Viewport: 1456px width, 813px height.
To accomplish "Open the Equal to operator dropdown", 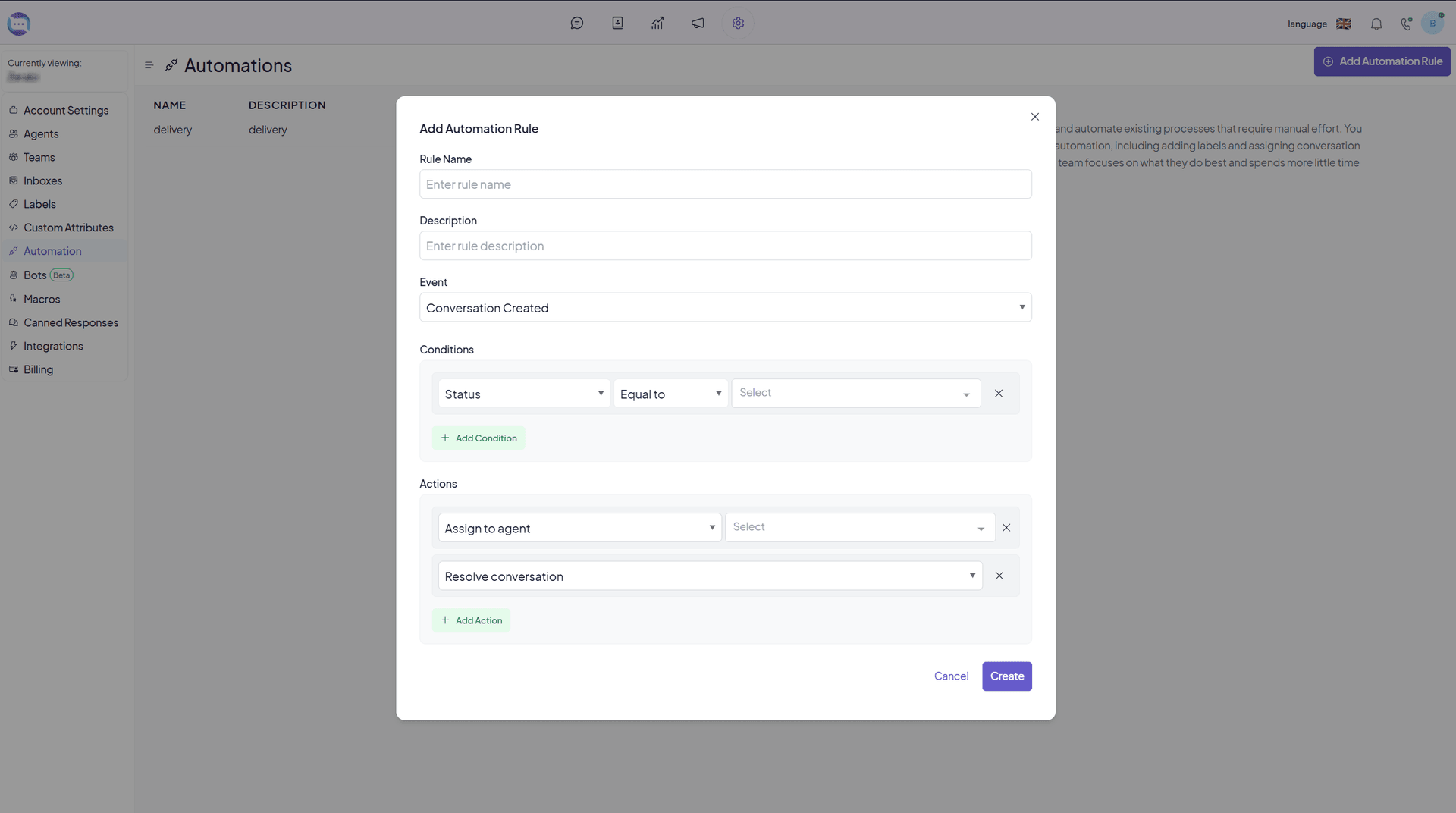I will pos(670,394).
